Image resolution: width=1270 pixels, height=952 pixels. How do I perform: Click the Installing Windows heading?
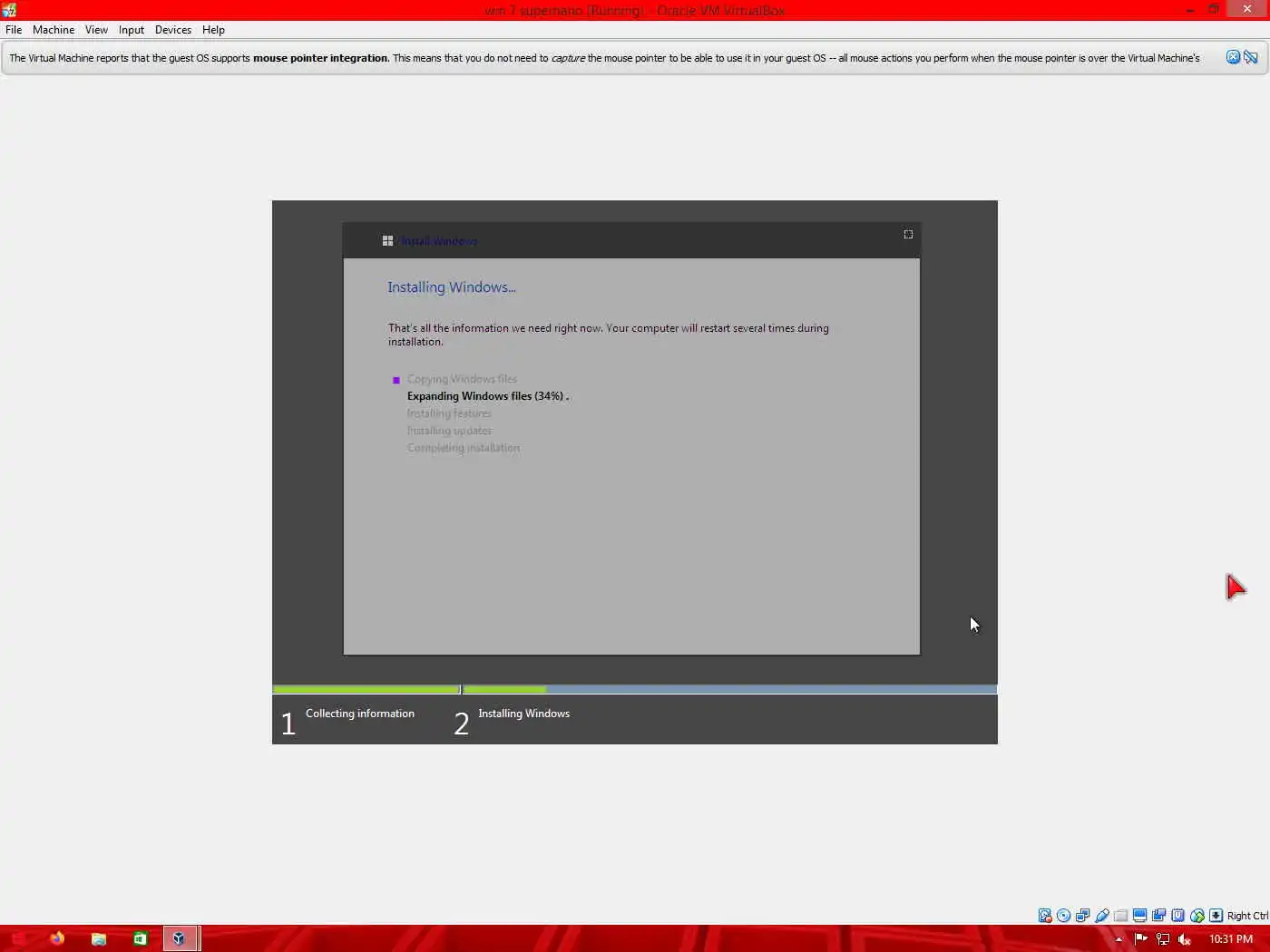point(452,287)
